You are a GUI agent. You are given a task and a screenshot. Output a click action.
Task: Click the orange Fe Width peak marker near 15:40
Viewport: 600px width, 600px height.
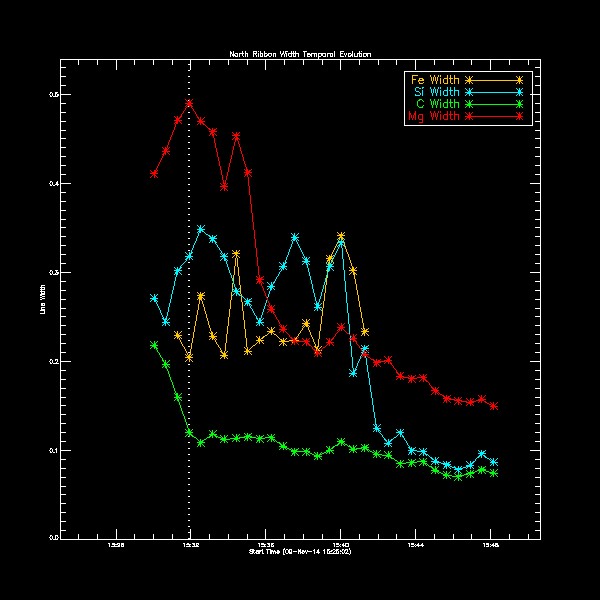tap(341, 236)
